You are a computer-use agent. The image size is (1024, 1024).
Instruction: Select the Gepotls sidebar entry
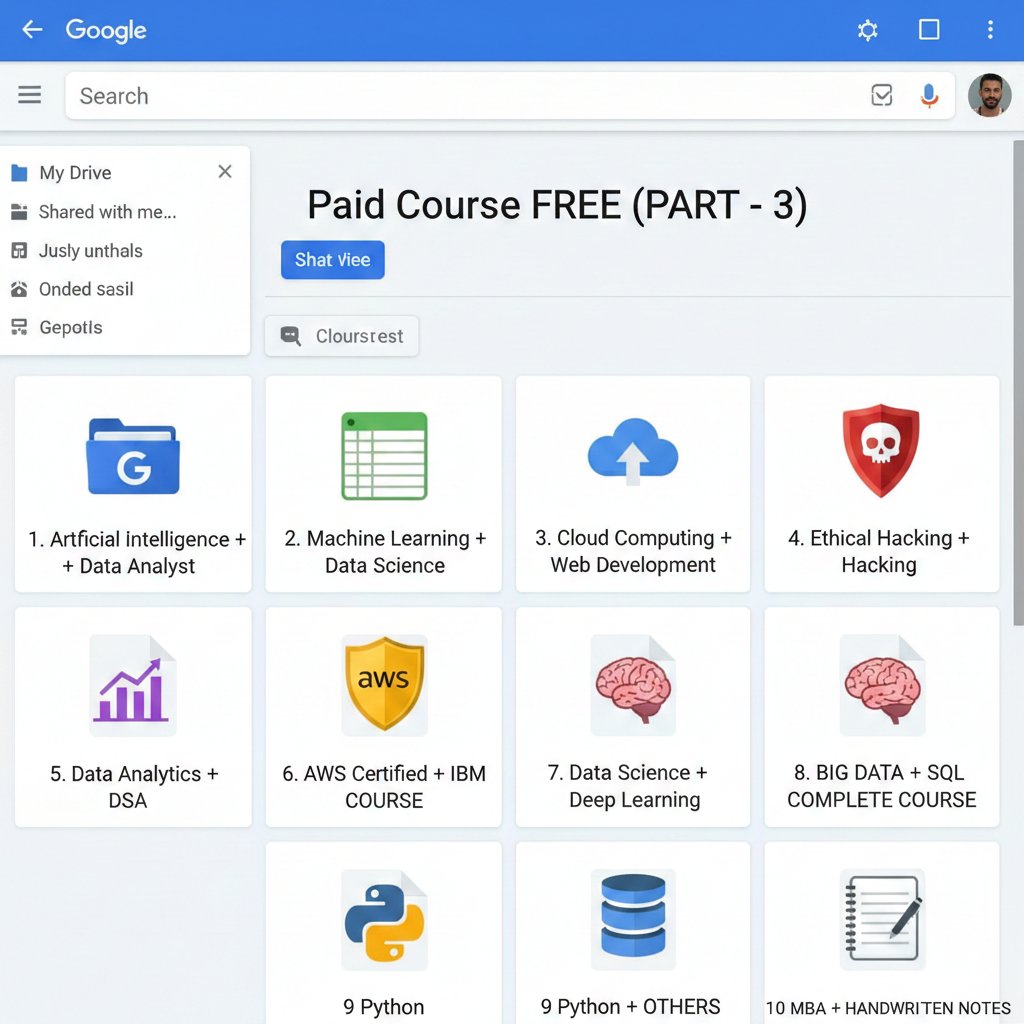(x=70, y=327)
